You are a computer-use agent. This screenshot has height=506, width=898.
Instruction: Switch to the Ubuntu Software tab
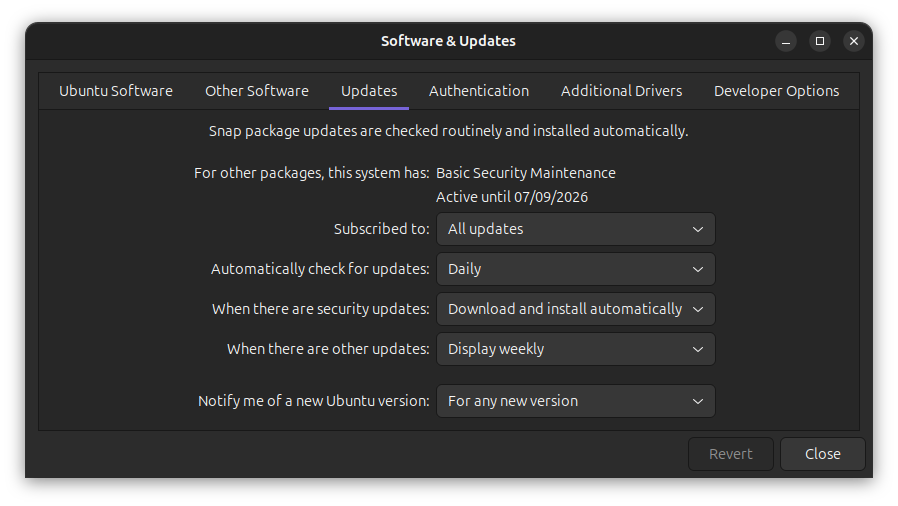coord(116,91)
